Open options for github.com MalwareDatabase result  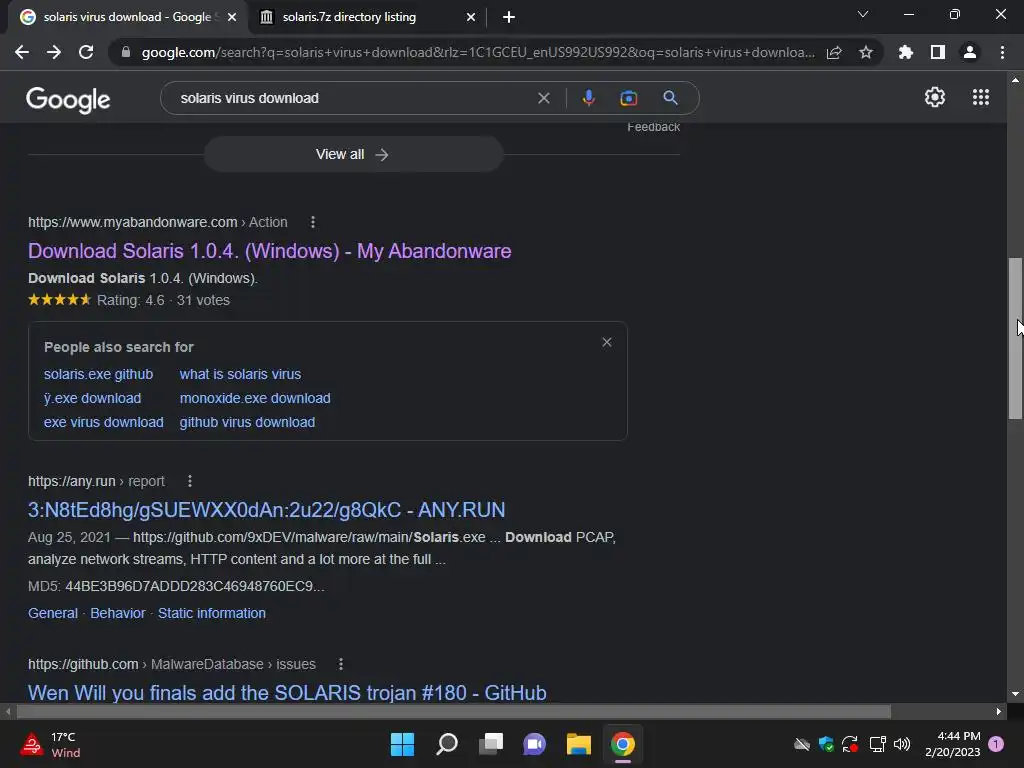tap(340, 664)
